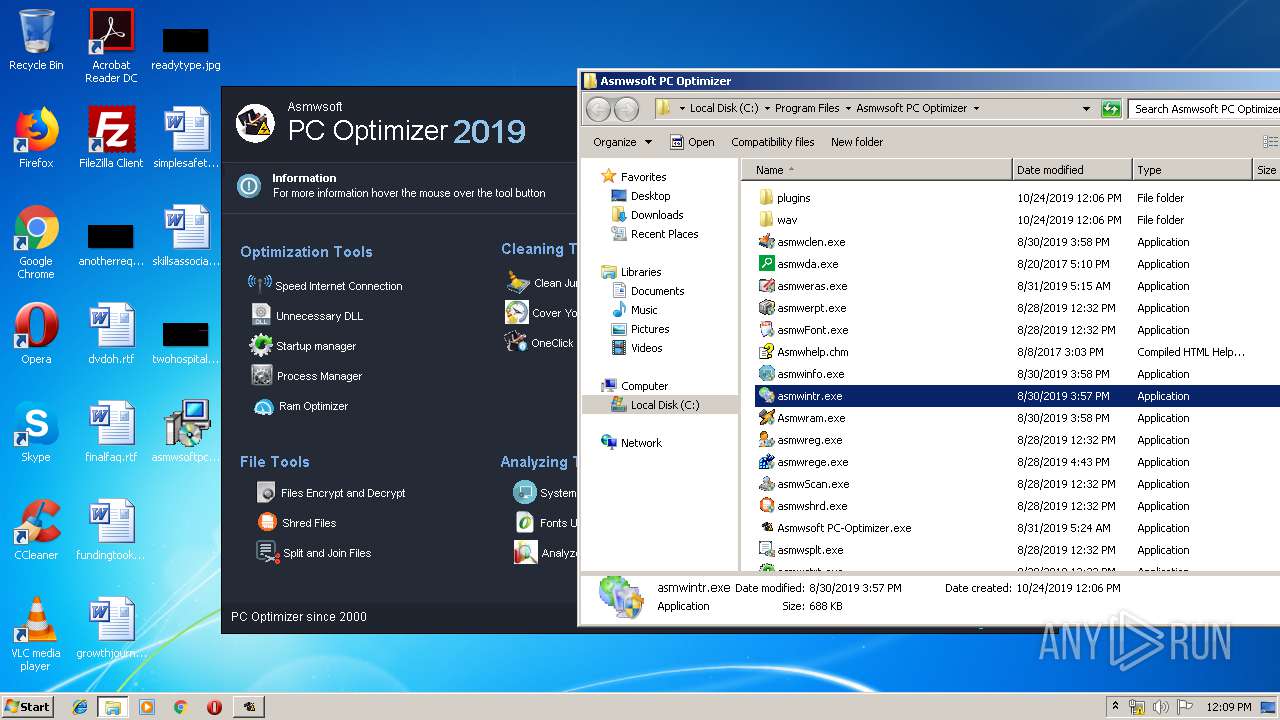
Task: Sort files by Name column
Action: [x=877, y=170]
